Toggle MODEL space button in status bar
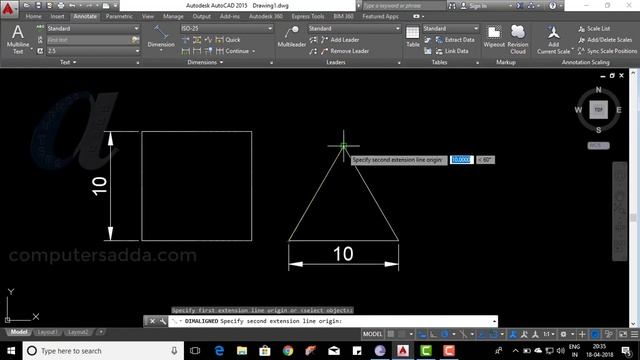Viewport: 640px width, 360px height. point(372,334)
